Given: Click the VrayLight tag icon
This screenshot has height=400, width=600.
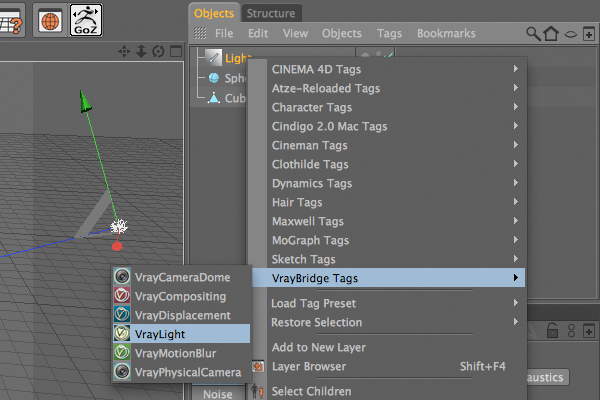Looking at the screenshot, I should (x=122, y=333).
